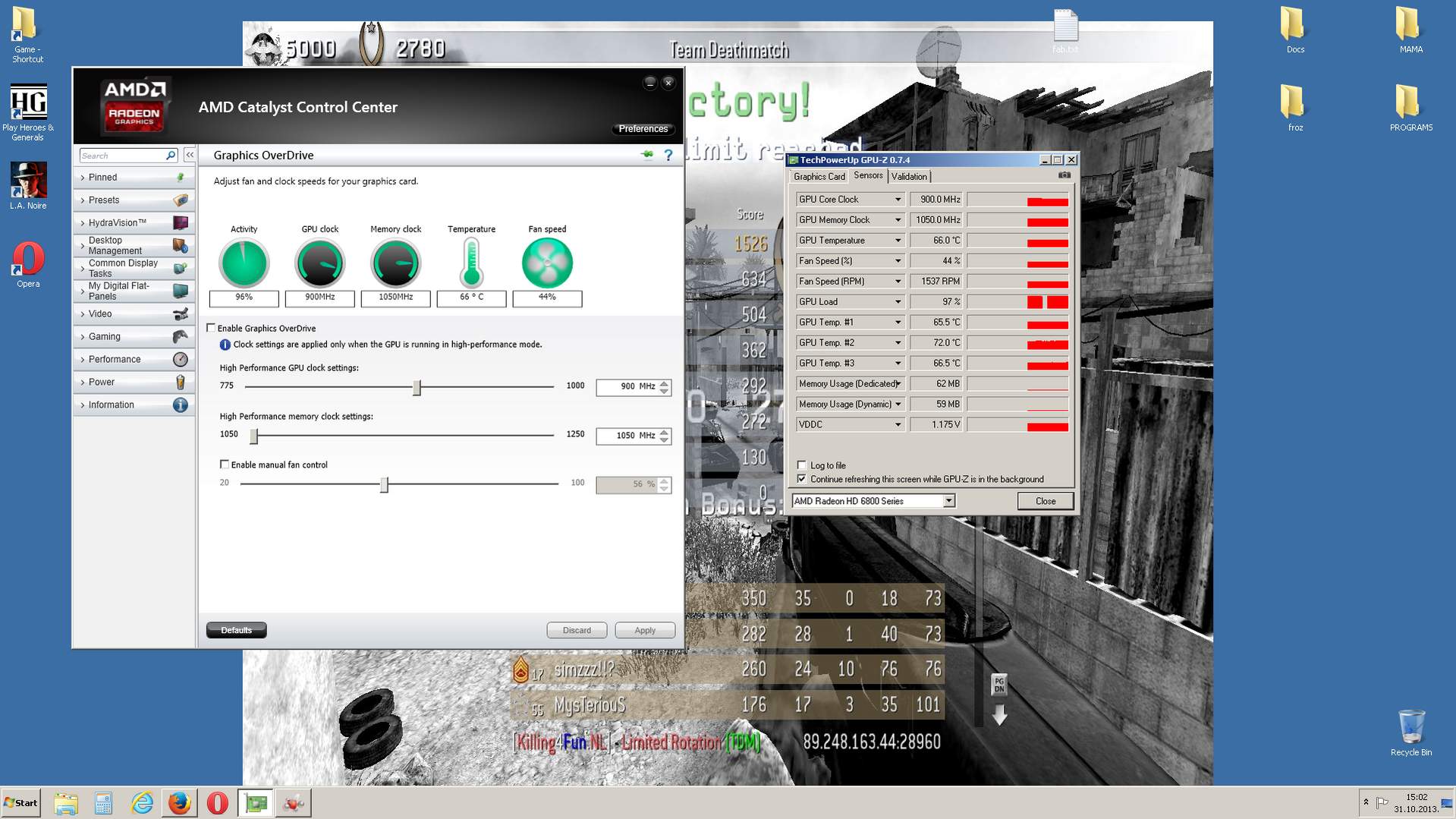Screen dimensions: 1456x819
Task: Click the Gaming controller icon
Action: coord(181,337)
